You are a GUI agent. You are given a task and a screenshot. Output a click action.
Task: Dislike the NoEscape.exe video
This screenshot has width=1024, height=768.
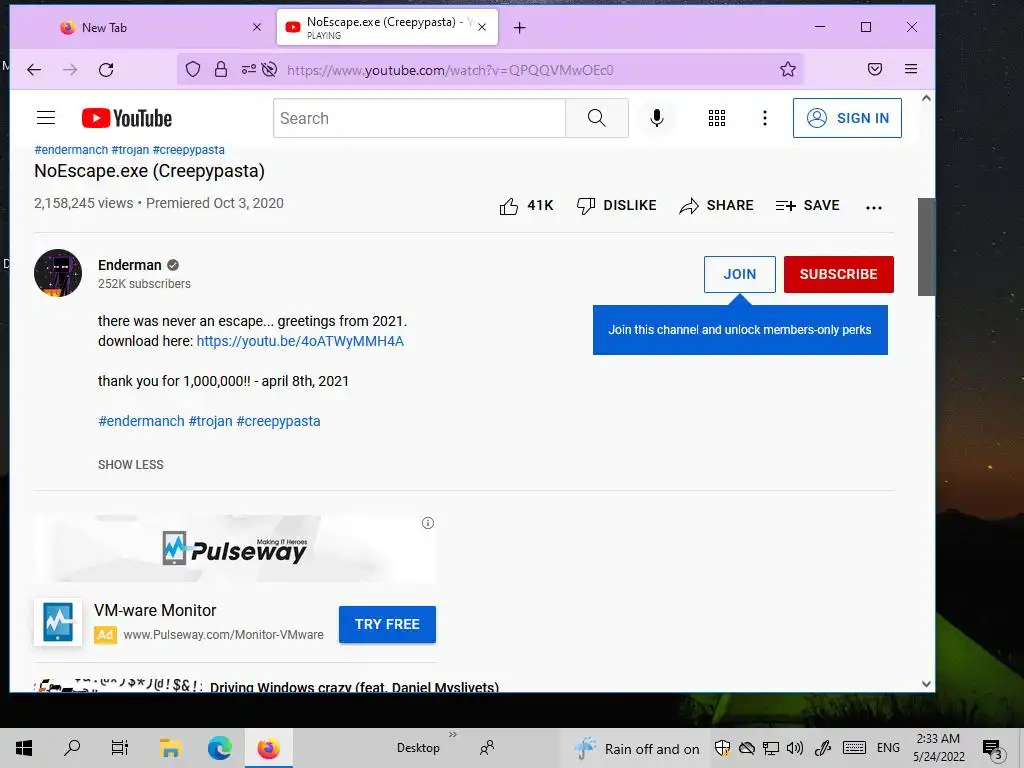[x=616, y=206]
